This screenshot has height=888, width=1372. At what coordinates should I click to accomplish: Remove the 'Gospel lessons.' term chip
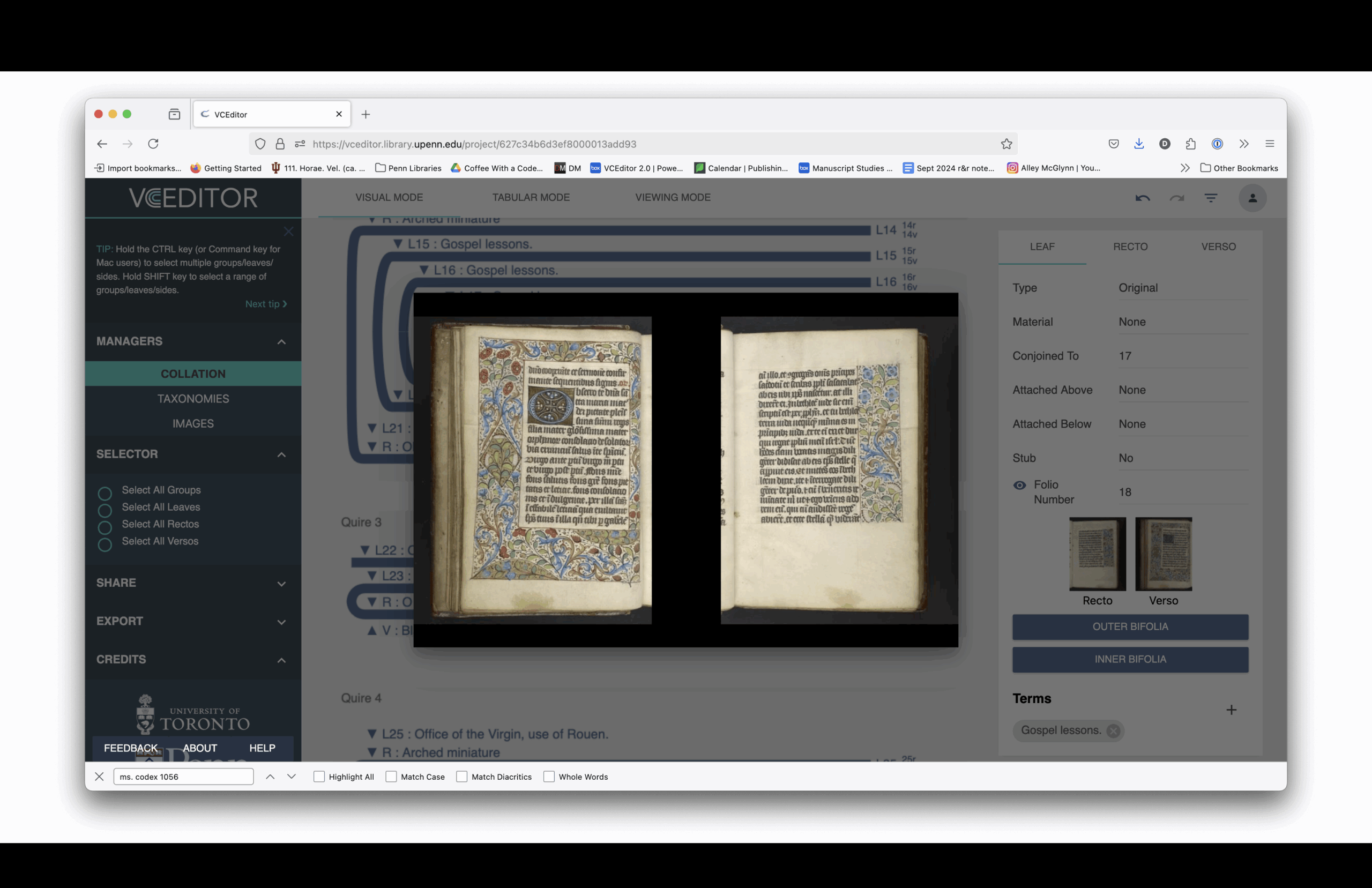click(1113, 730)
